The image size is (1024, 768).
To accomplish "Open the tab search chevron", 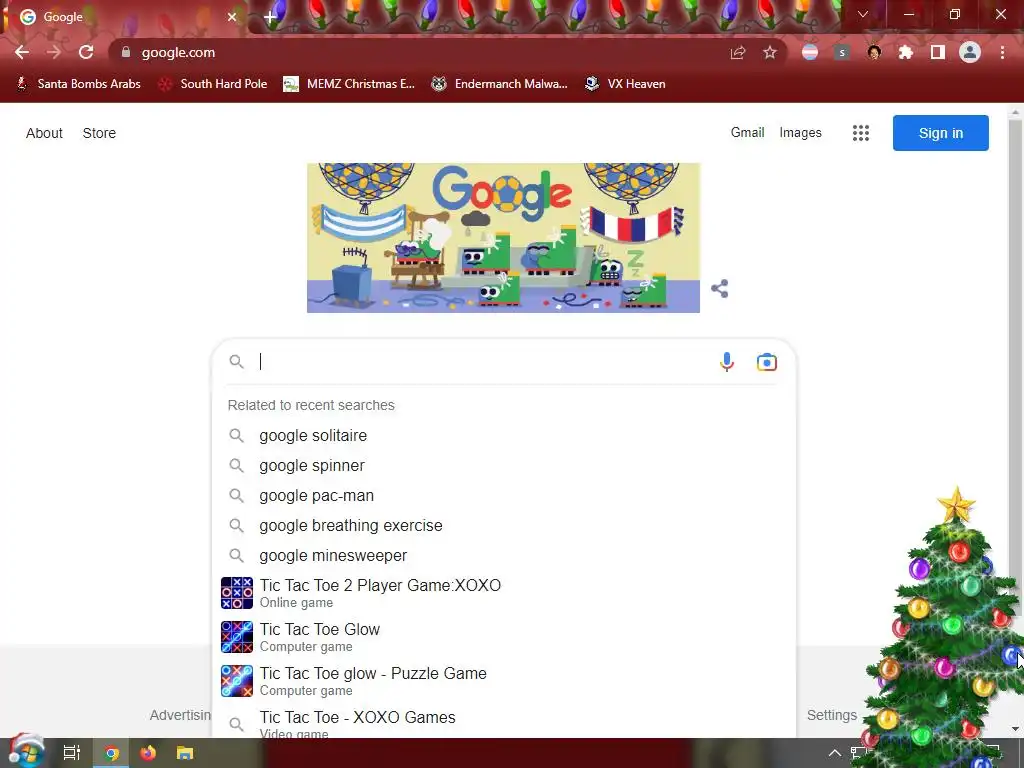I will (863, 14).
